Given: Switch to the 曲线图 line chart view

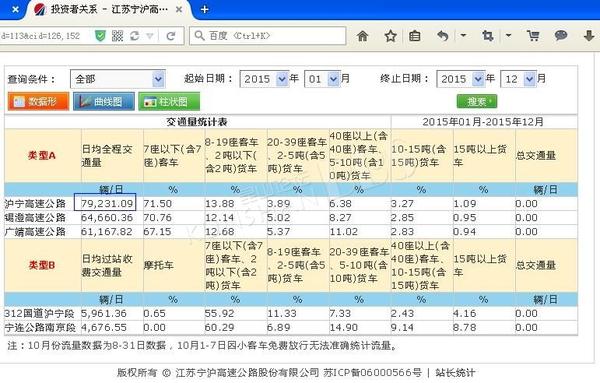Looking at the screenshot, I should [104, 101].
